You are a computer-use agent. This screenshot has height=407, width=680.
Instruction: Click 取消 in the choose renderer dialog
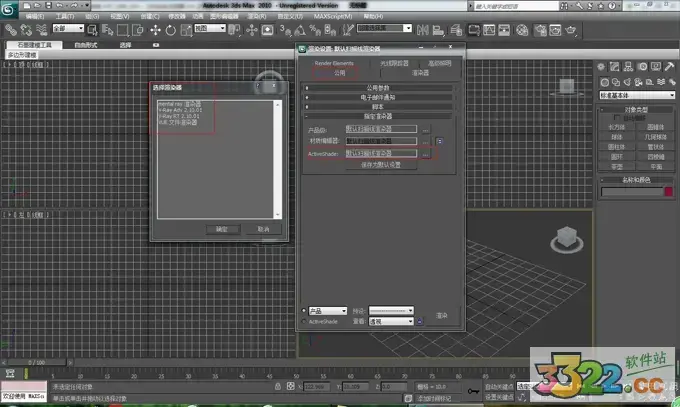coord(264,229)
